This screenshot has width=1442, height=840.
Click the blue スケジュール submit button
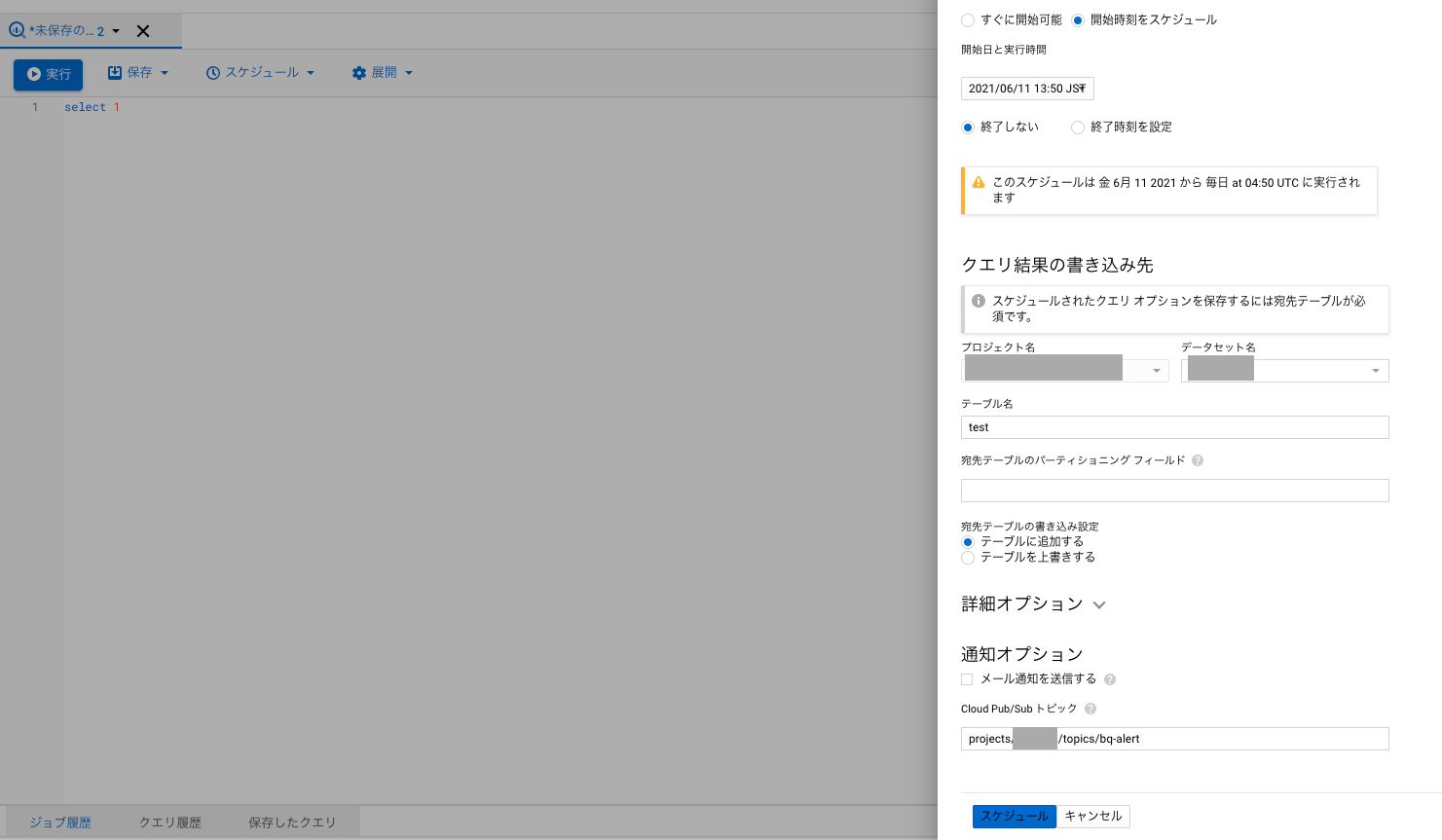click(1014, 817)
